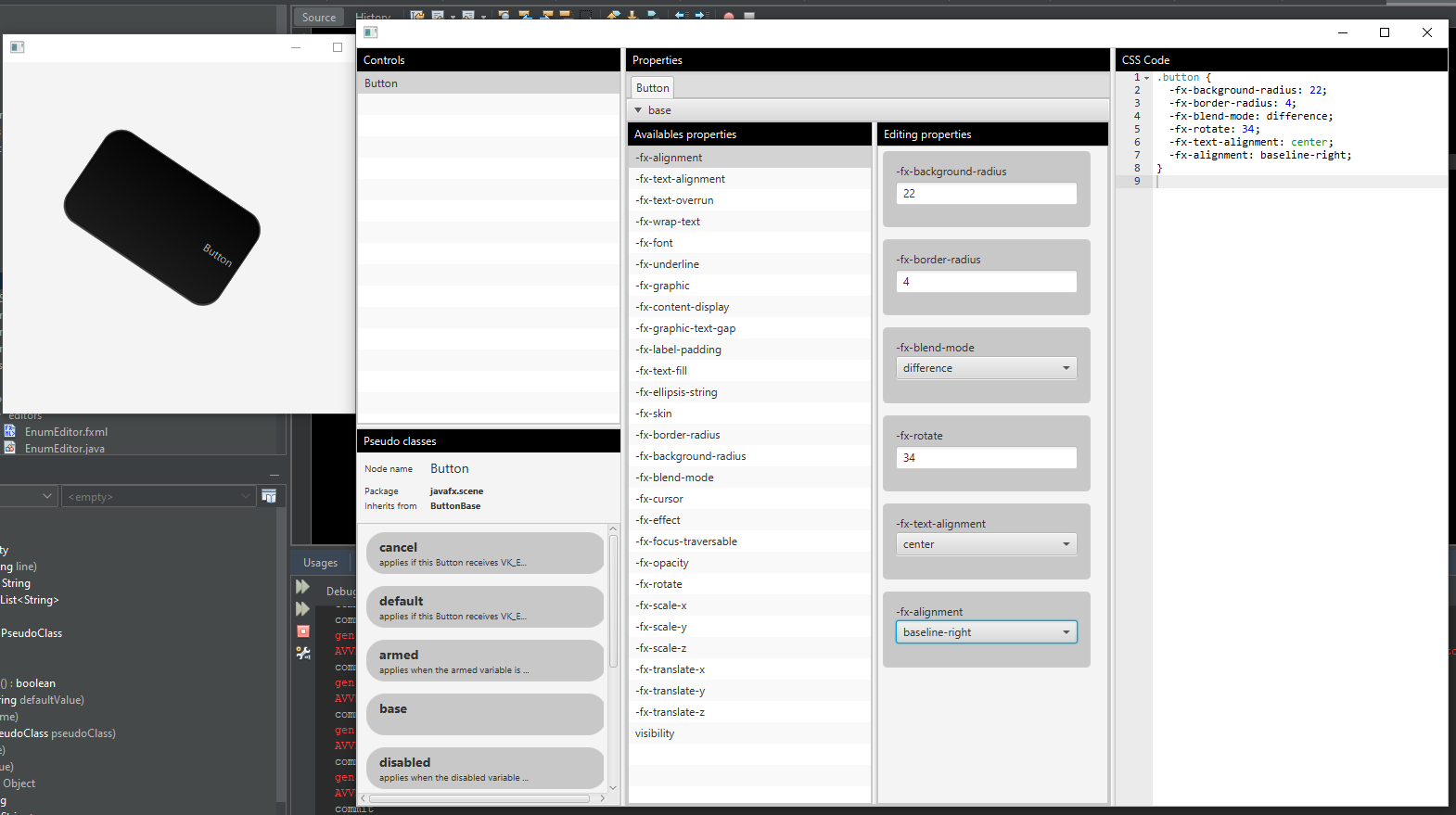Click the pseudo class list scroll-right arrow
Viewport: 1456px width, 815px height.
pos(603,798)
